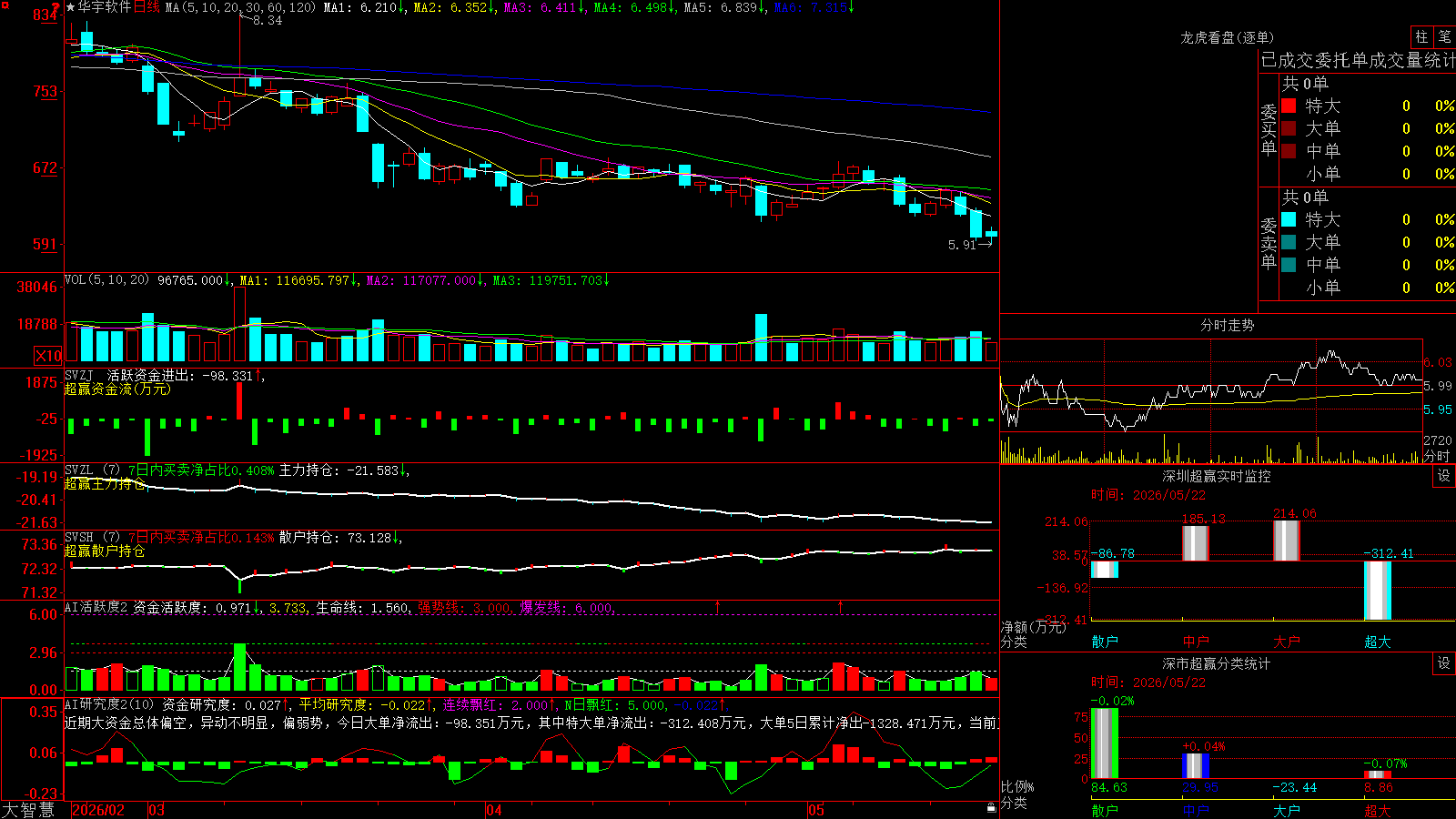Select the green 散户 bar valued 84.63
The height and width of the screenshot is (819, 1456).
(x=1104, y=743)
